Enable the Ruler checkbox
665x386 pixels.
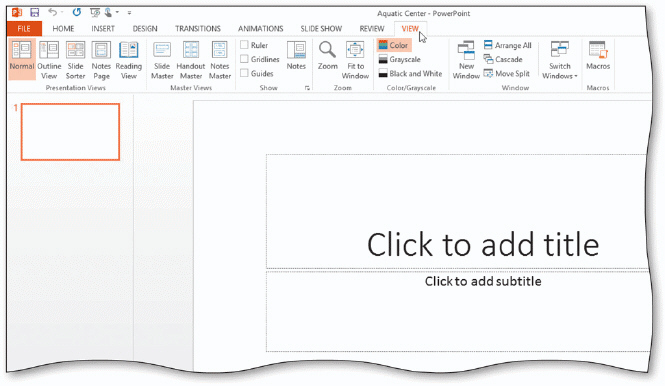click(x=244, y=45)
